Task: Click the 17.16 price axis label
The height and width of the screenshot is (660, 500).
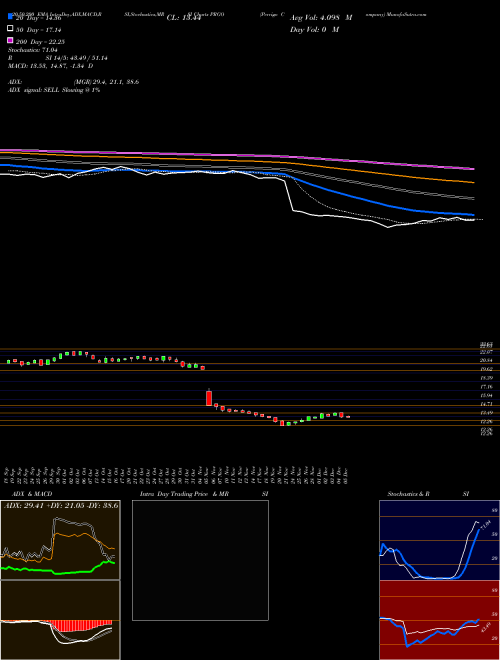Action: click(x=486, y=386)
